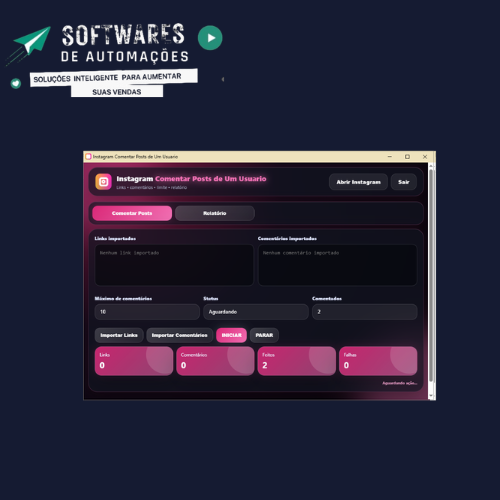500x500 pixels.
Task: Click the Comentários importados text area
Action: (x=337, y=265)
